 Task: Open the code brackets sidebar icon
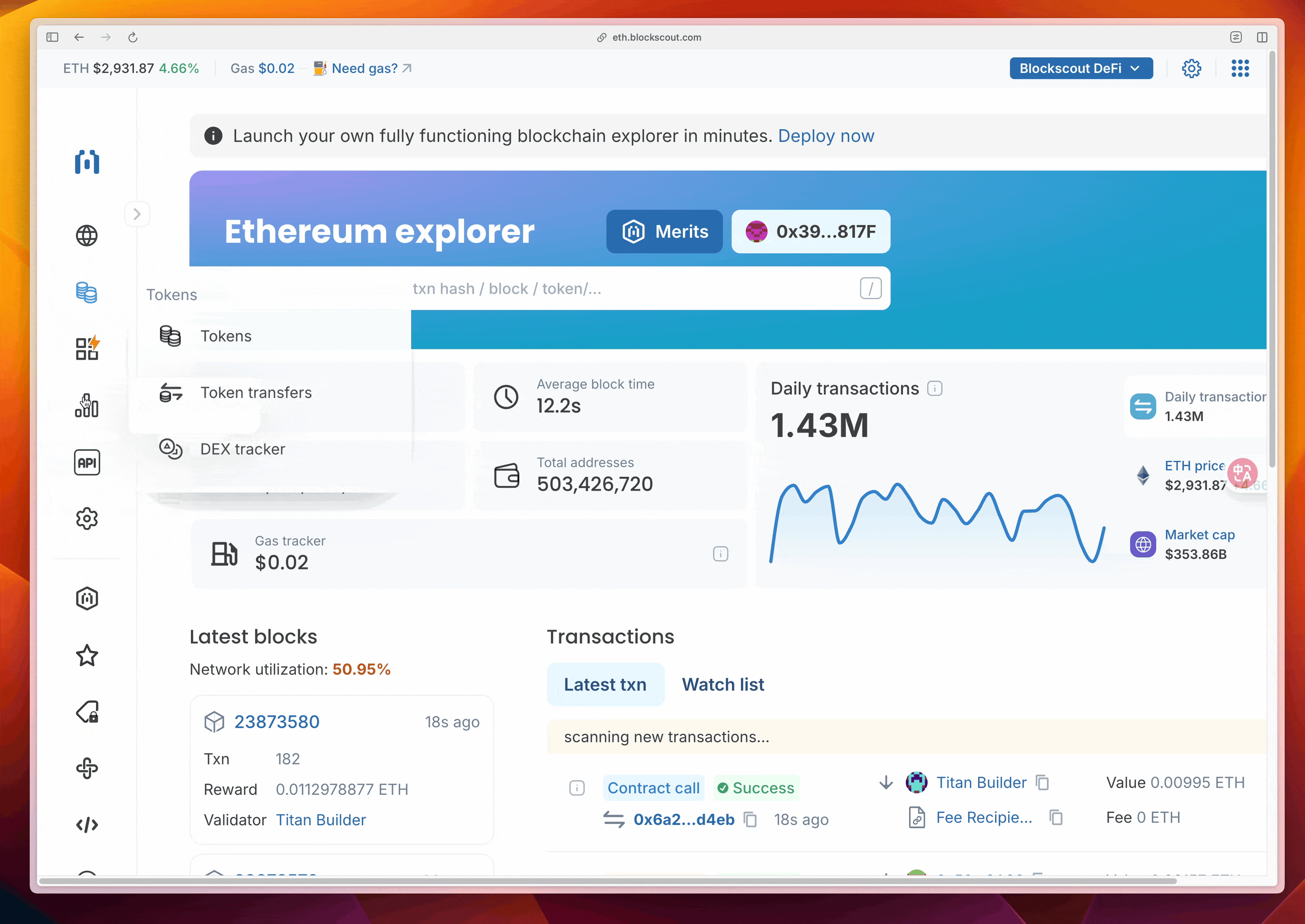point(87,825)
